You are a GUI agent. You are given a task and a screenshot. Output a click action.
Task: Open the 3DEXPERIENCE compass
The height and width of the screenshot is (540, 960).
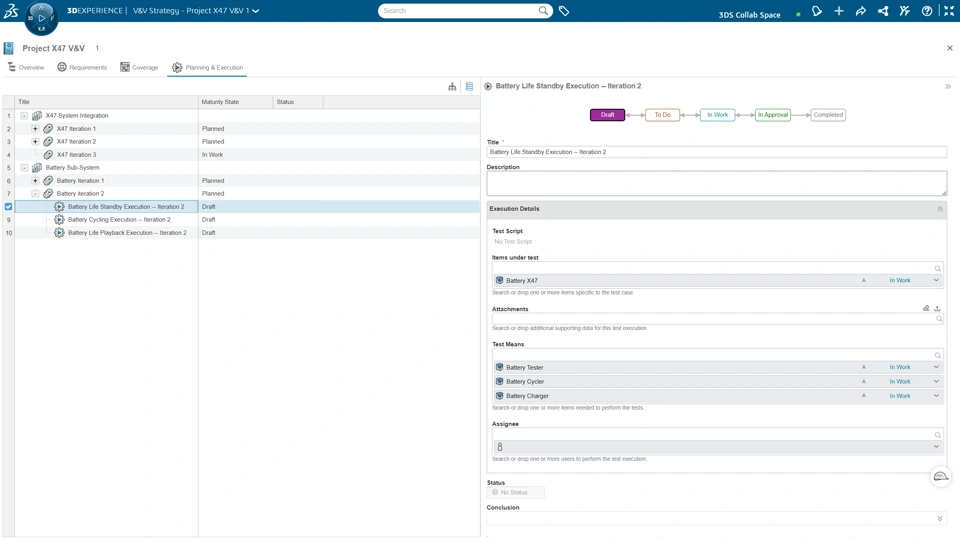(x=41, y=18)
